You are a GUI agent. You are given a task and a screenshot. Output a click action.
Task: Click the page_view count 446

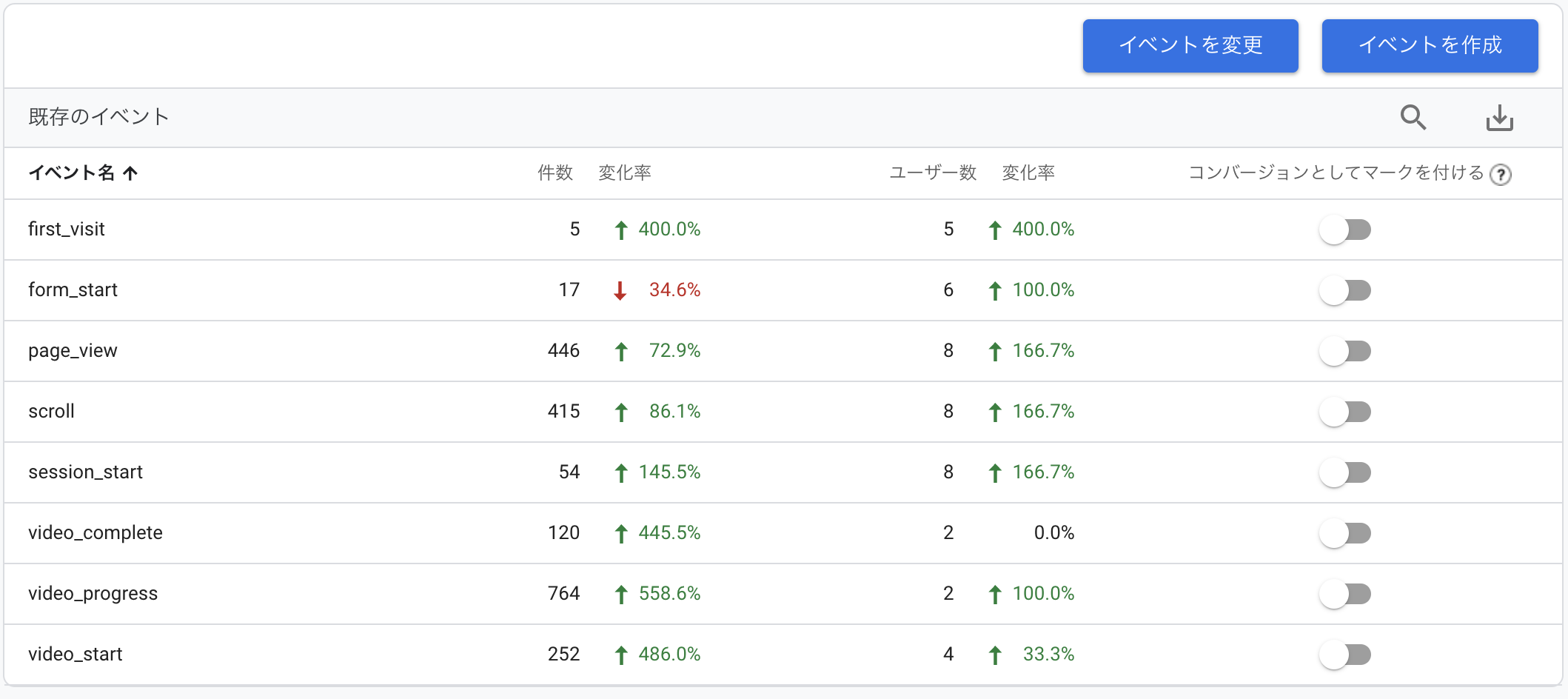(x=563, y=351)
